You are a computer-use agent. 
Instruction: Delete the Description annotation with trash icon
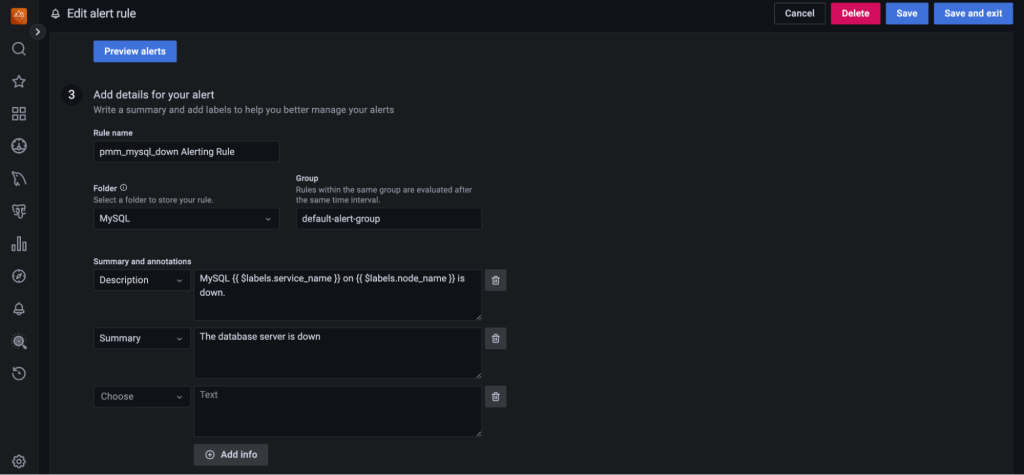[495, 280]
